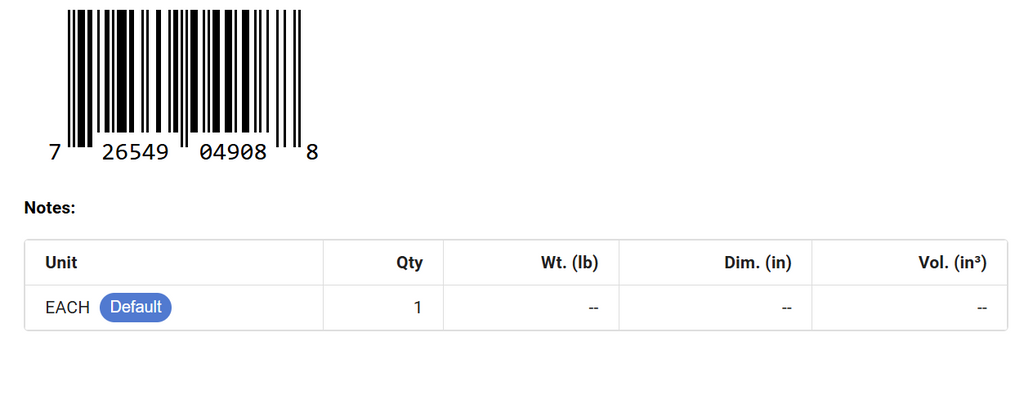The image size is (1024, 400).
Task: Click the Notes: label
Action: coord(50,208)
